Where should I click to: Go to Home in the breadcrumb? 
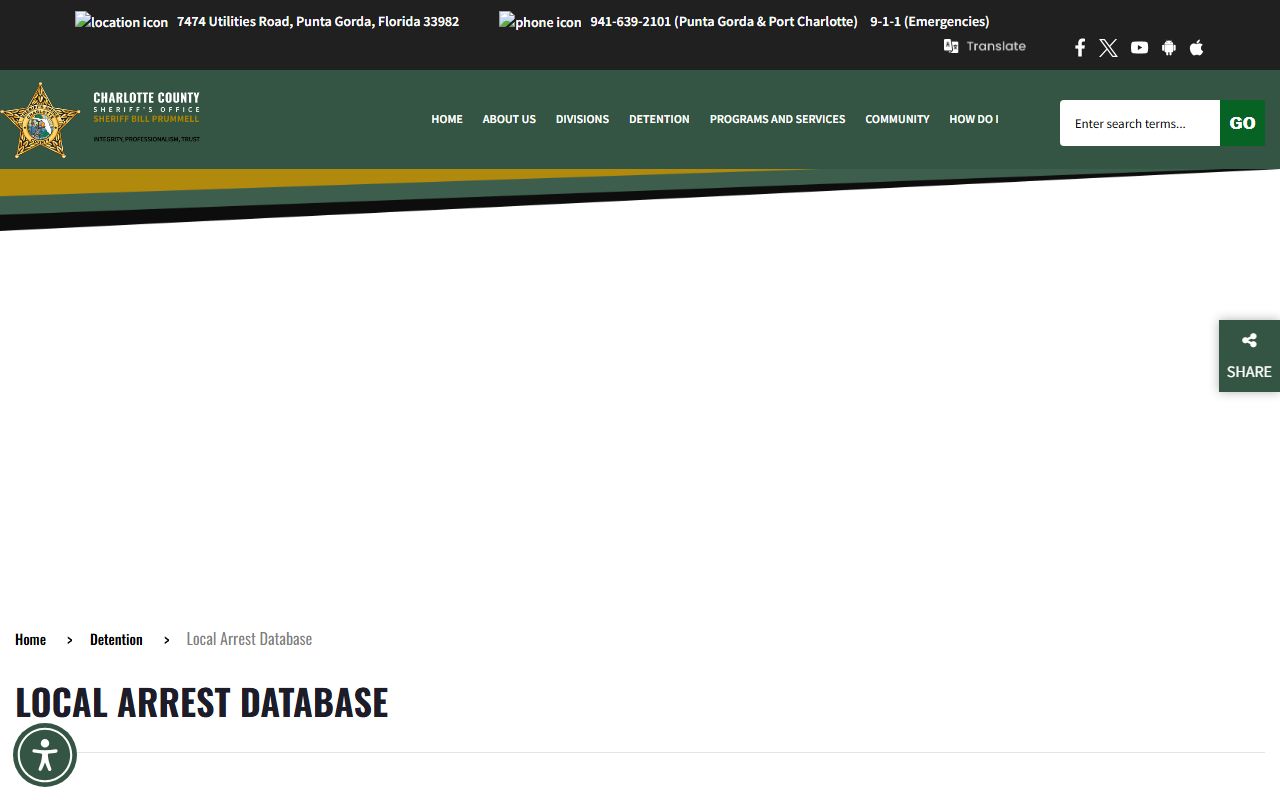coord(30,639)
